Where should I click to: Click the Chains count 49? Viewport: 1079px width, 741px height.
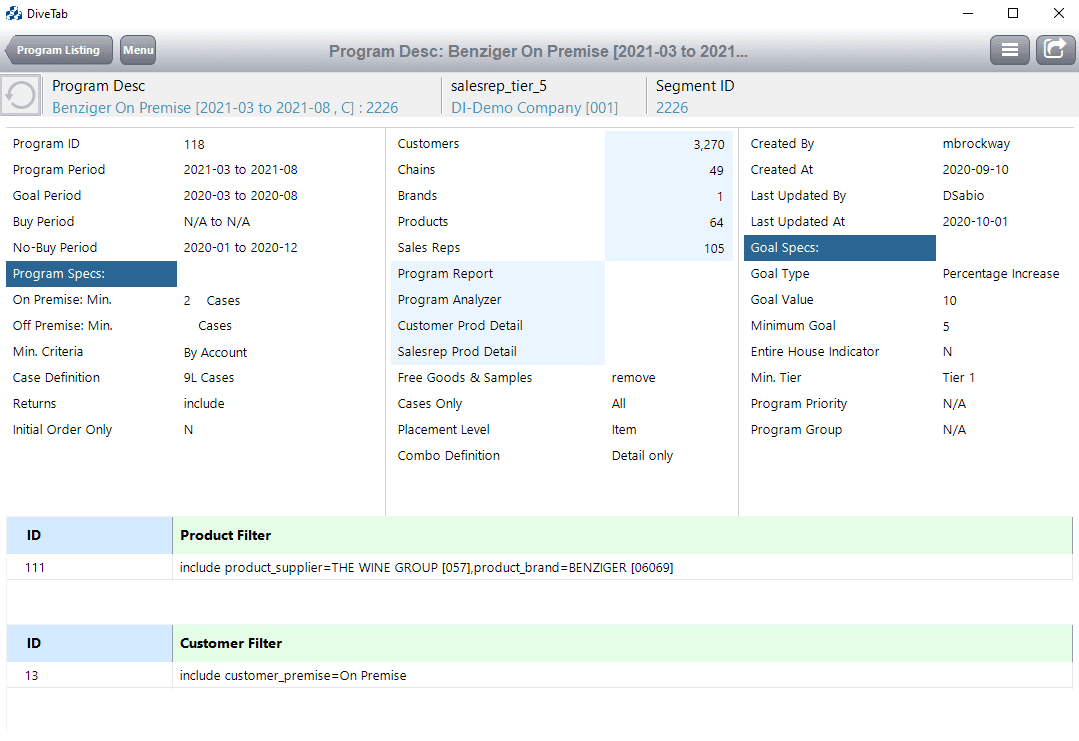(716, 171)
